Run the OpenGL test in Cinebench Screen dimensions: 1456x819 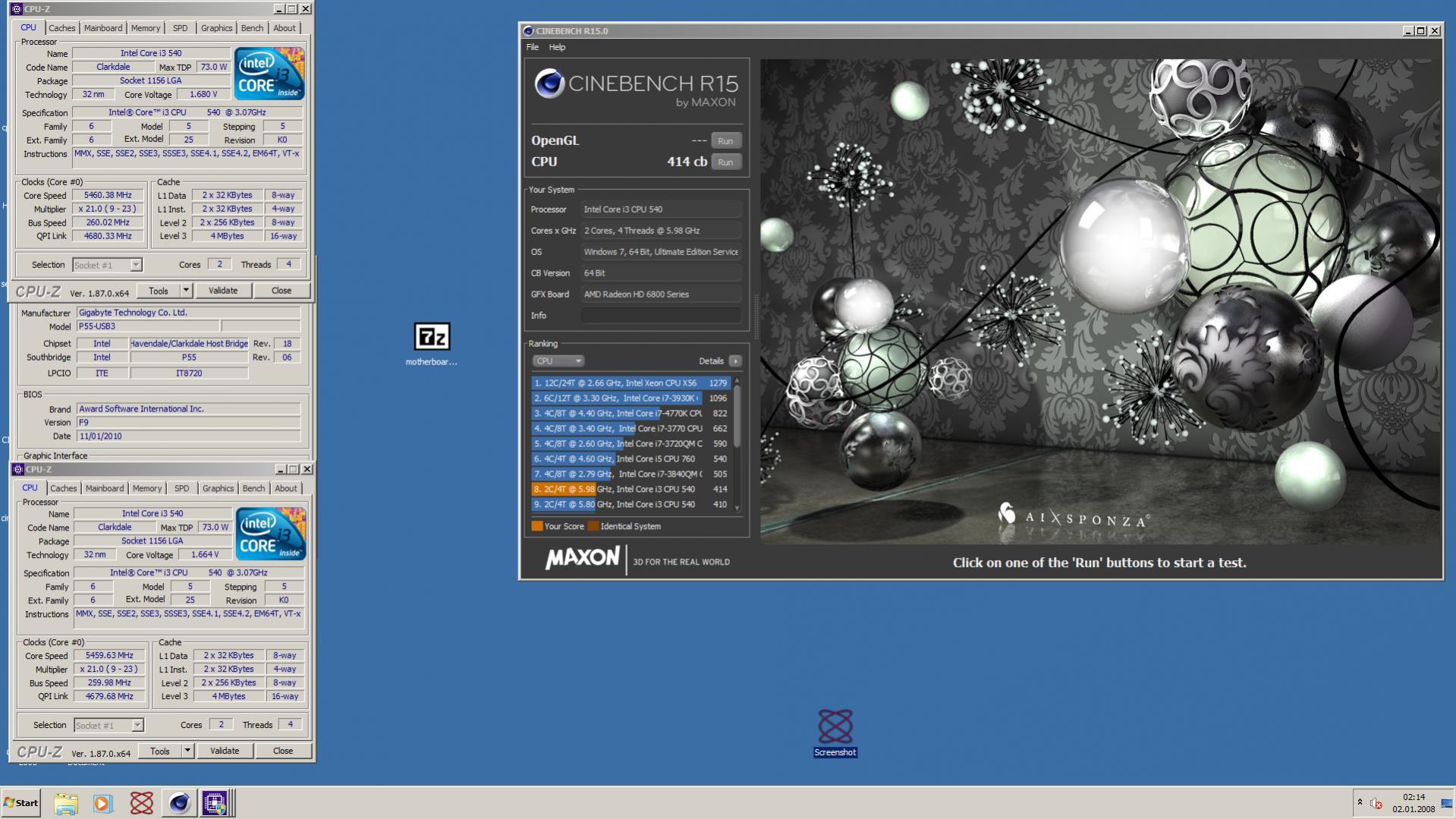tap(725, 140)
